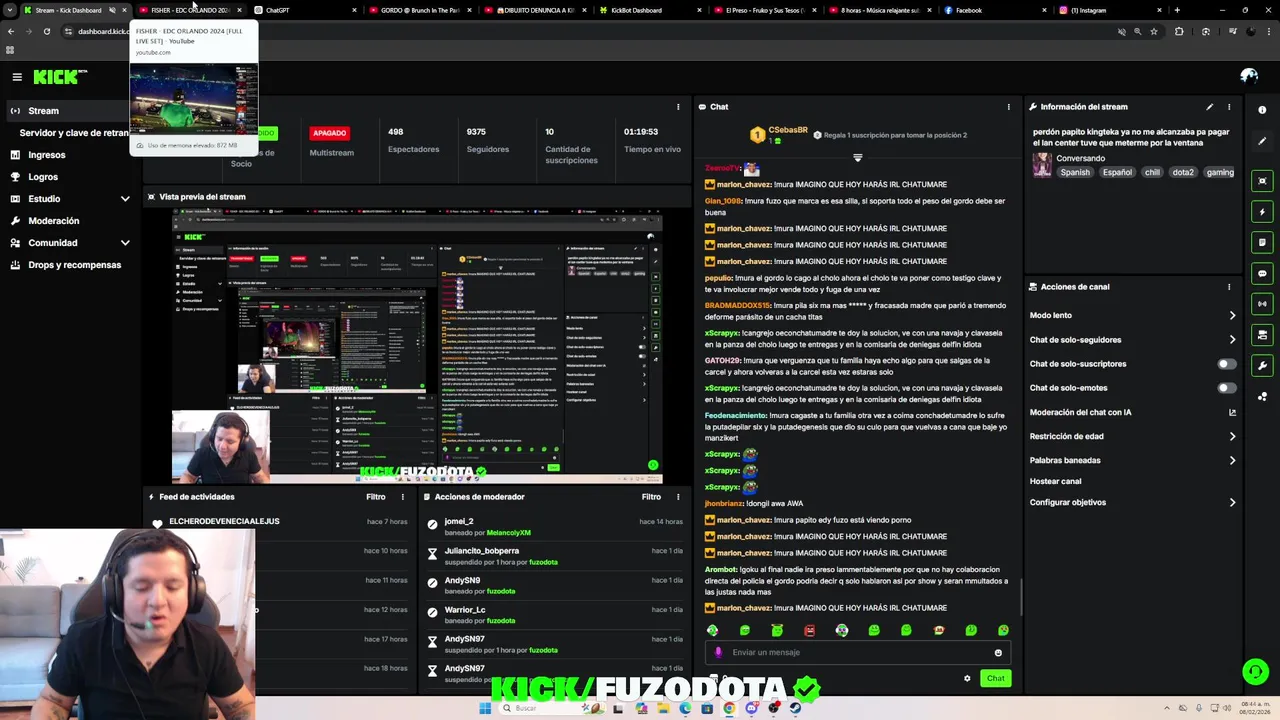This screenshot has width=1280, height=720.
Task: Click three-dots cluster icon in right rail
Action: (1262, 396)
